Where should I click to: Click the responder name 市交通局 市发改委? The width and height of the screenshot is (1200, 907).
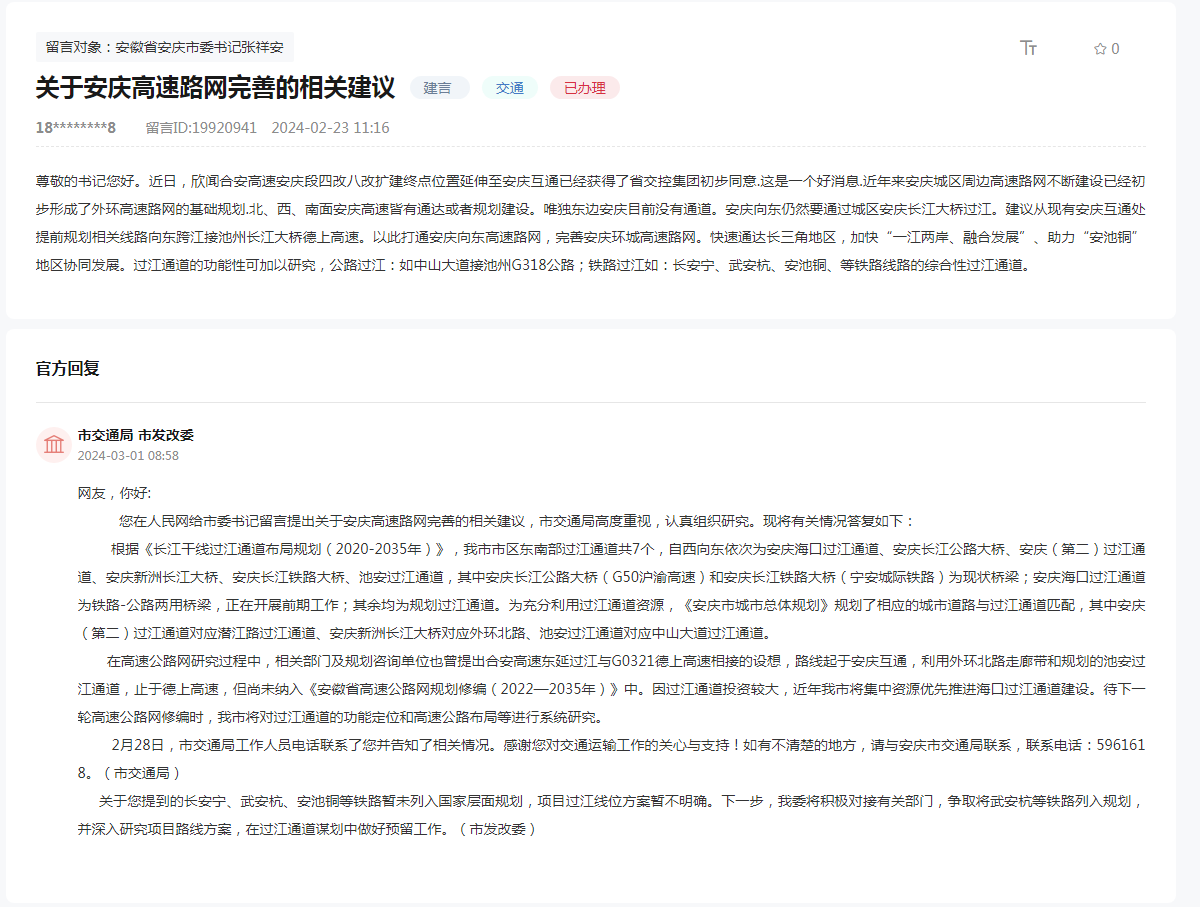(x=136, y=435)
